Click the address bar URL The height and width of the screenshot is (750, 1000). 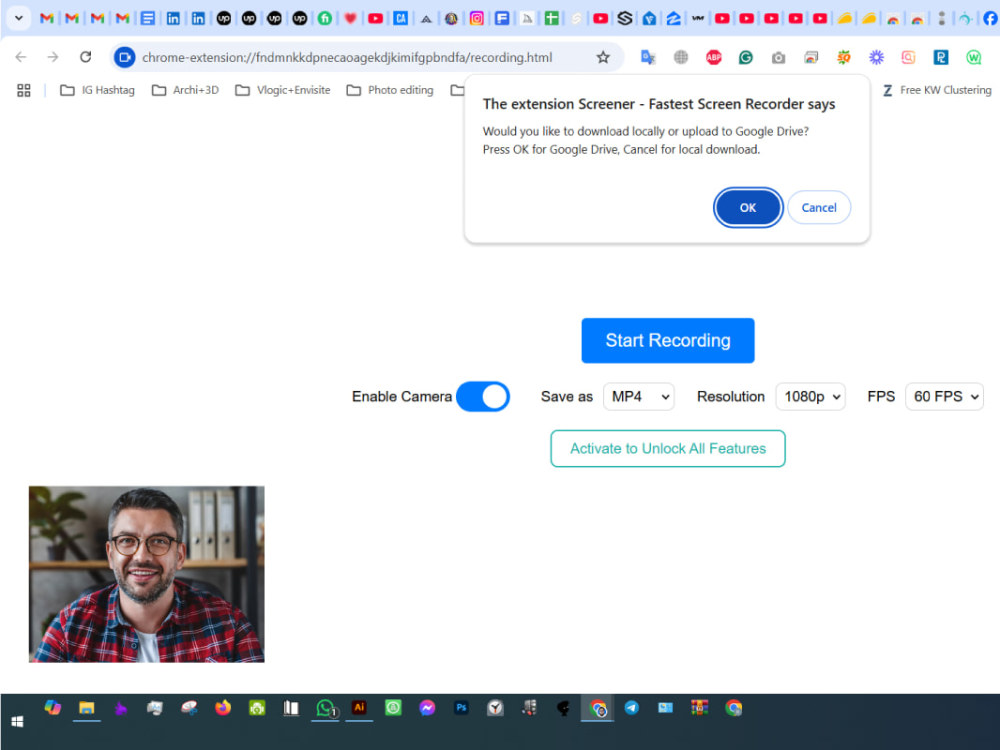point(347,57)
